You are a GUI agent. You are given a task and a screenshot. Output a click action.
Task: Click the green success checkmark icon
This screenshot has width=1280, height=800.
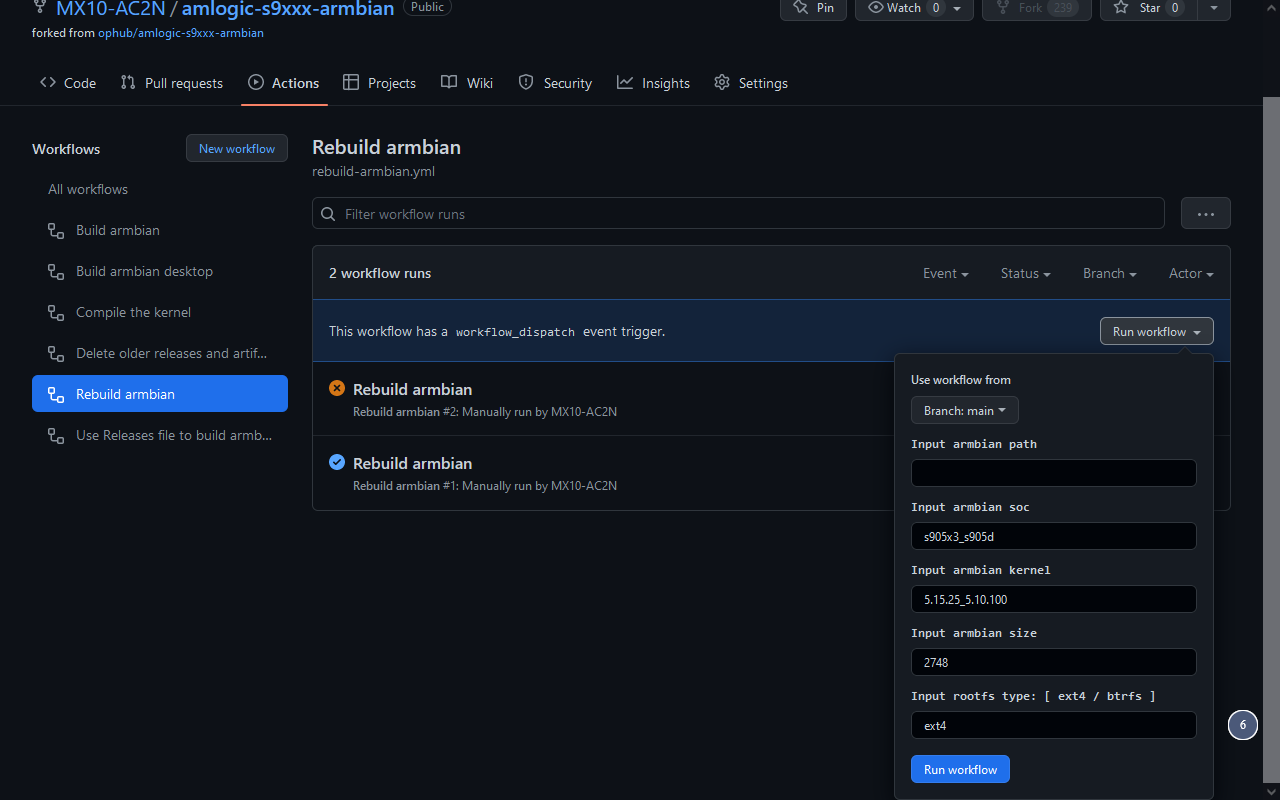click(337, 462)
